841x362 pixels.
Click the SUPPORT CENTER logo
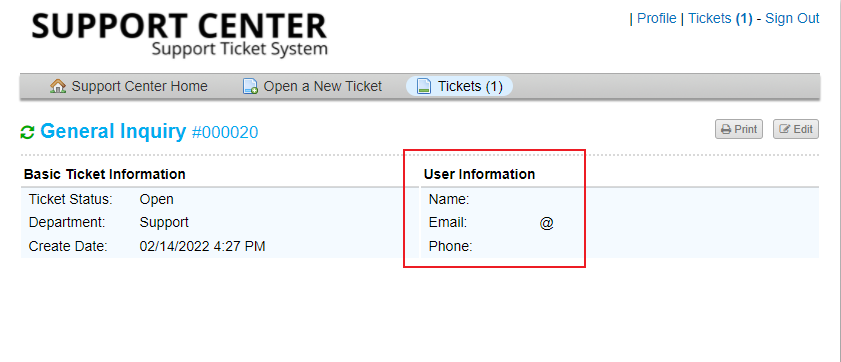click(x=179, y=33)
